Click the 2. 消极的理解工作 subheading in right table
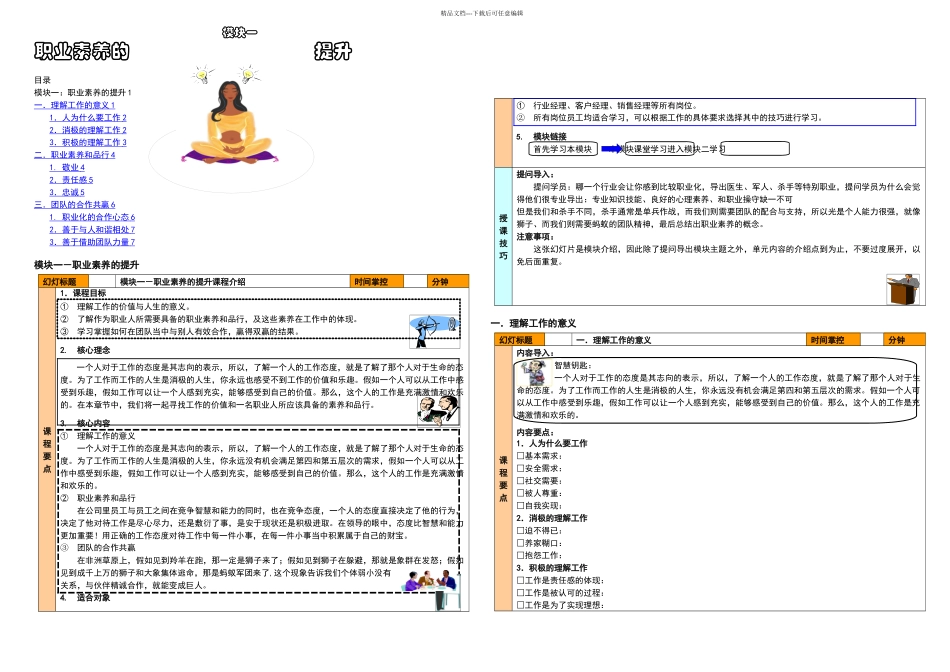 [551, 518]
